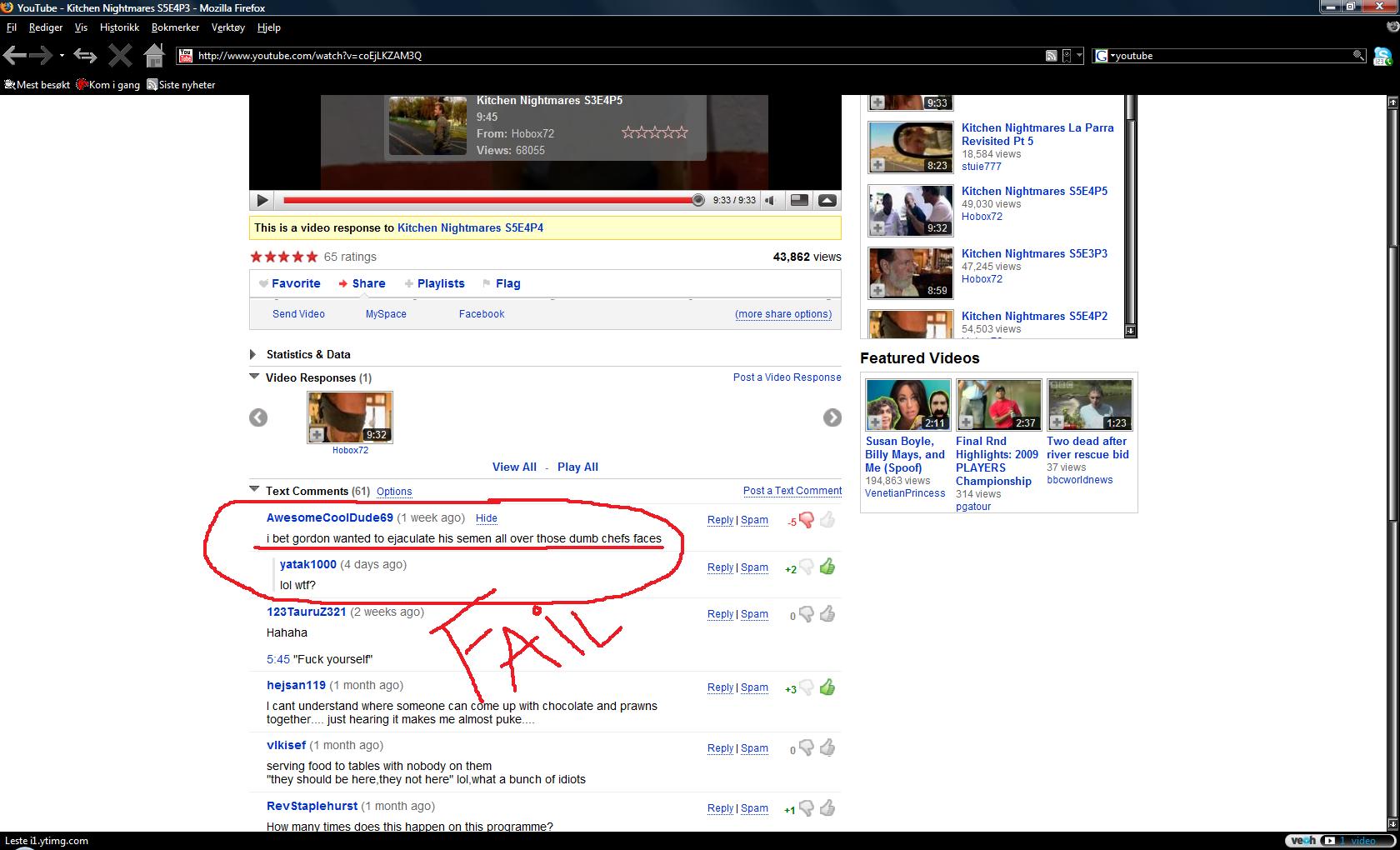Hide AwesomeCoolDude69's comment
Image resolution: width=1400 pixels, height=850 pixels.
click(486, 518)
